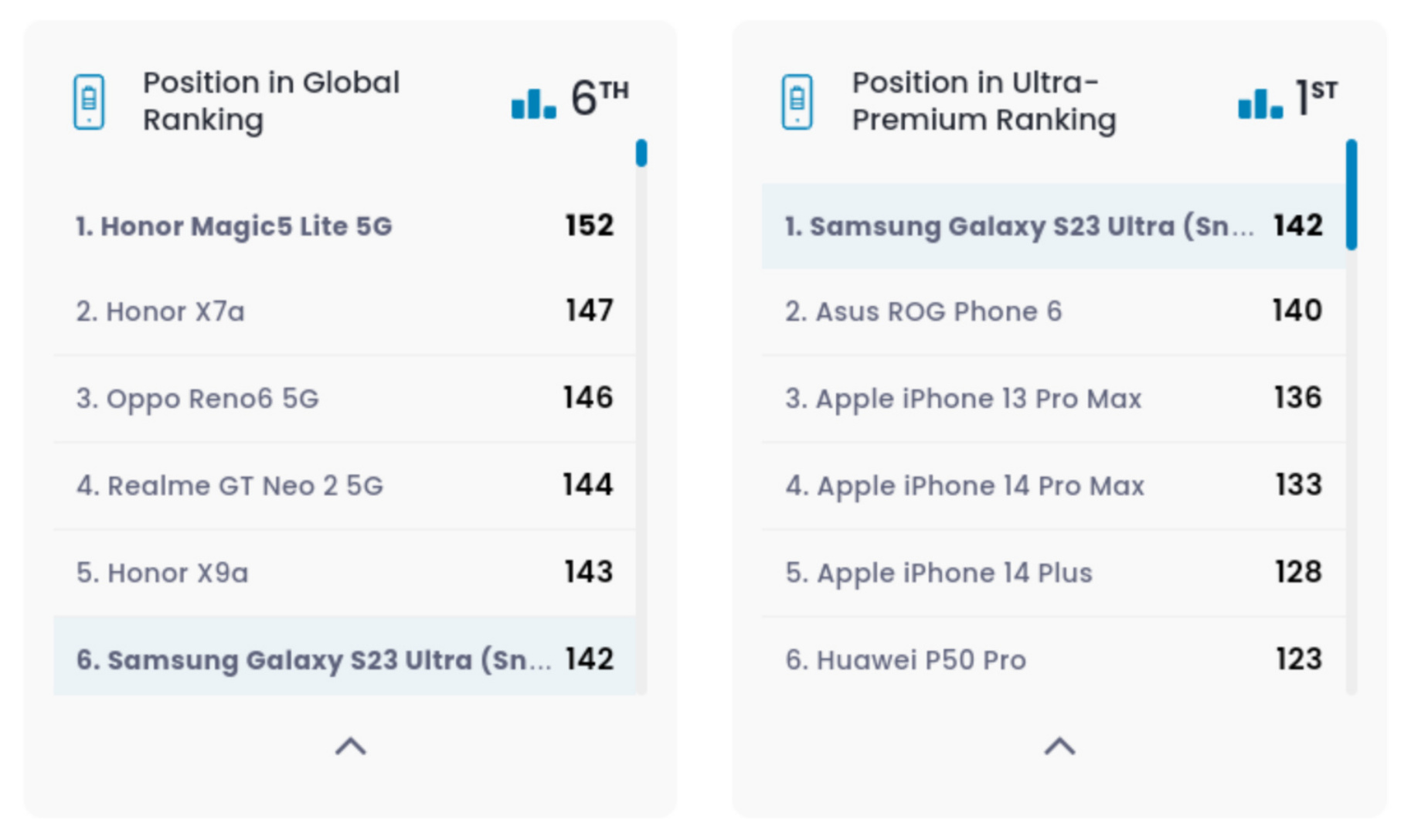Click the battery phone icon beside Ultra-Premium Ranking

tap(797, 102)
